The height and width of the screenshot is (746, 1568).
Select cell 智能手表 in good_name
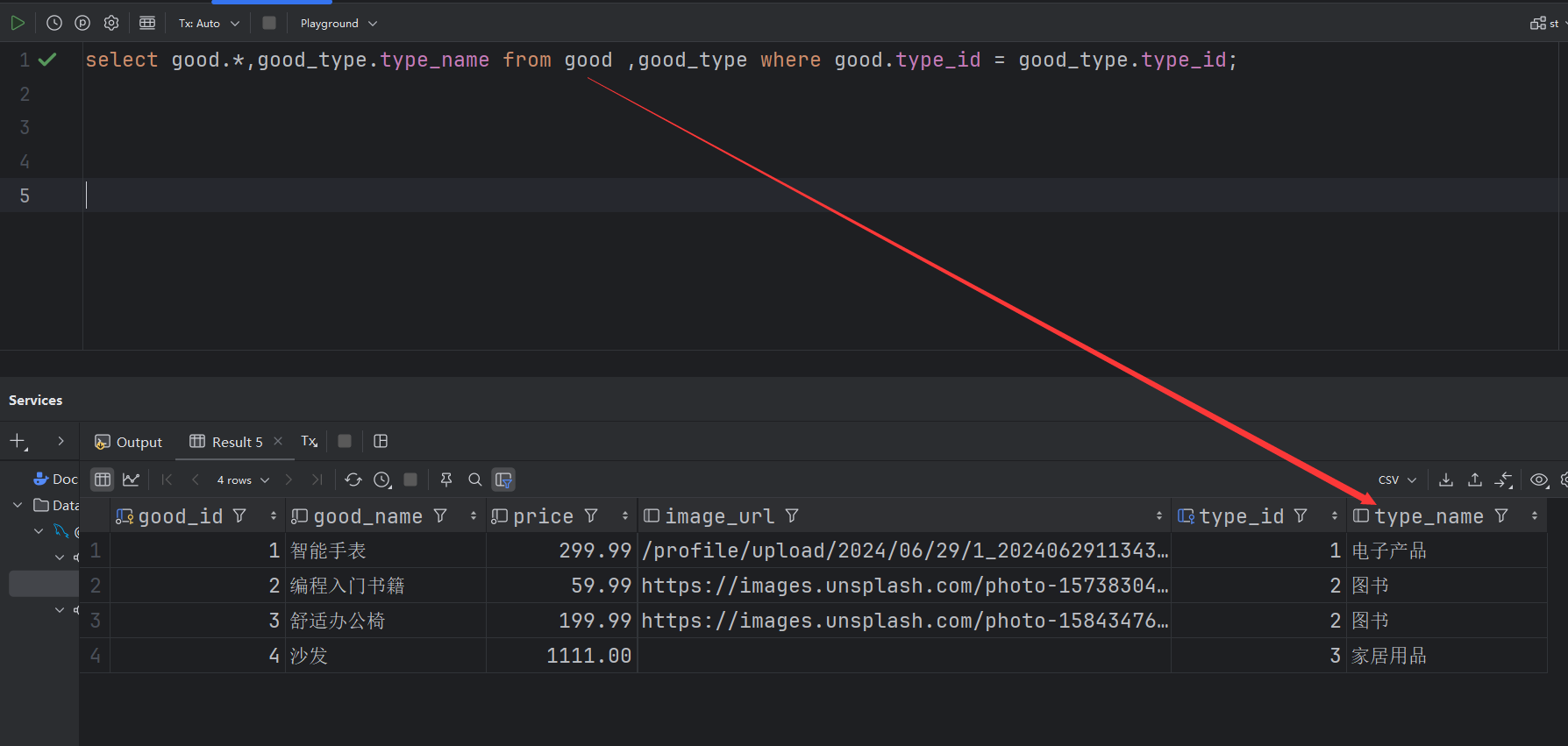point(386,551)
